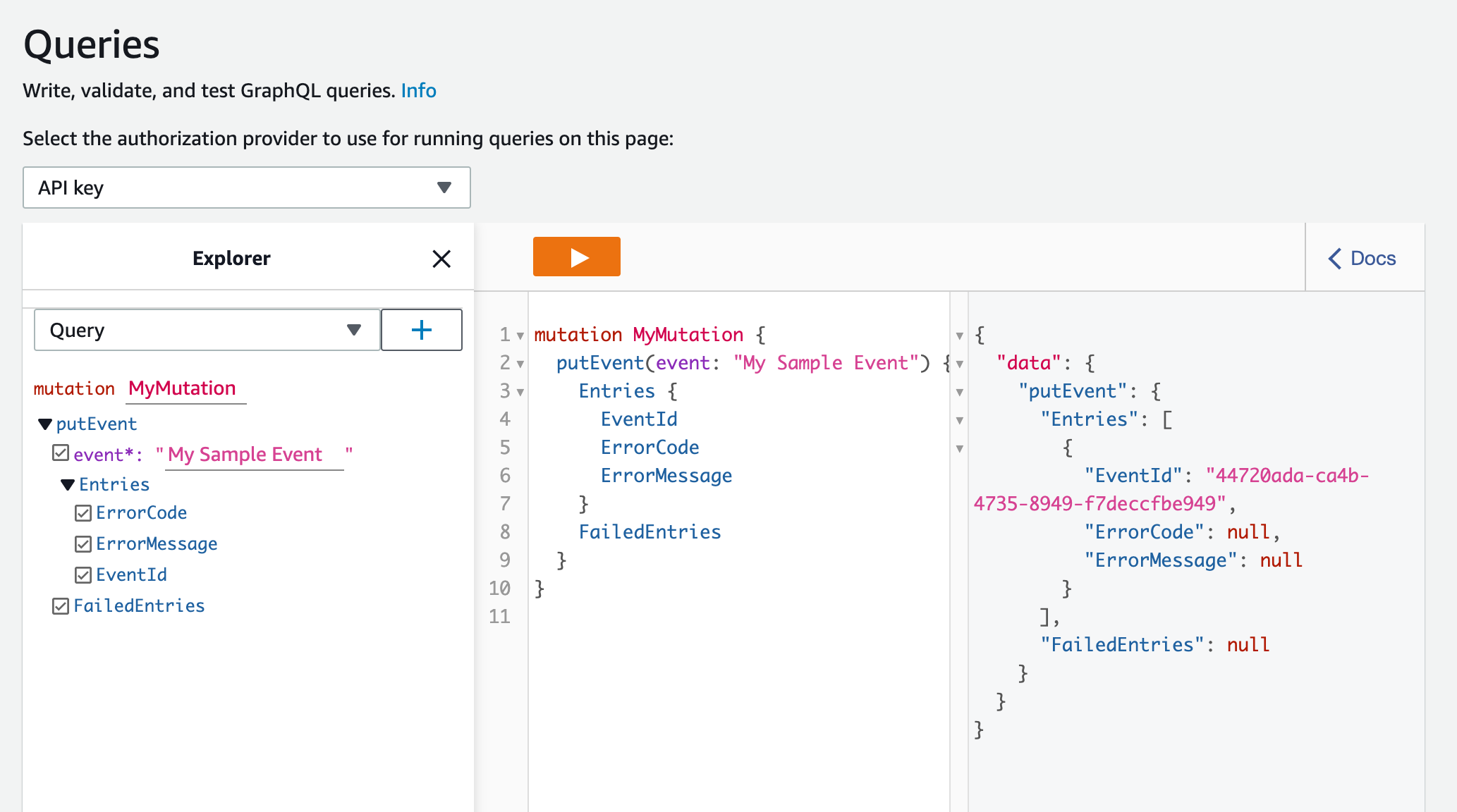Fold line 3 Entries in the editor

[520, 392]
